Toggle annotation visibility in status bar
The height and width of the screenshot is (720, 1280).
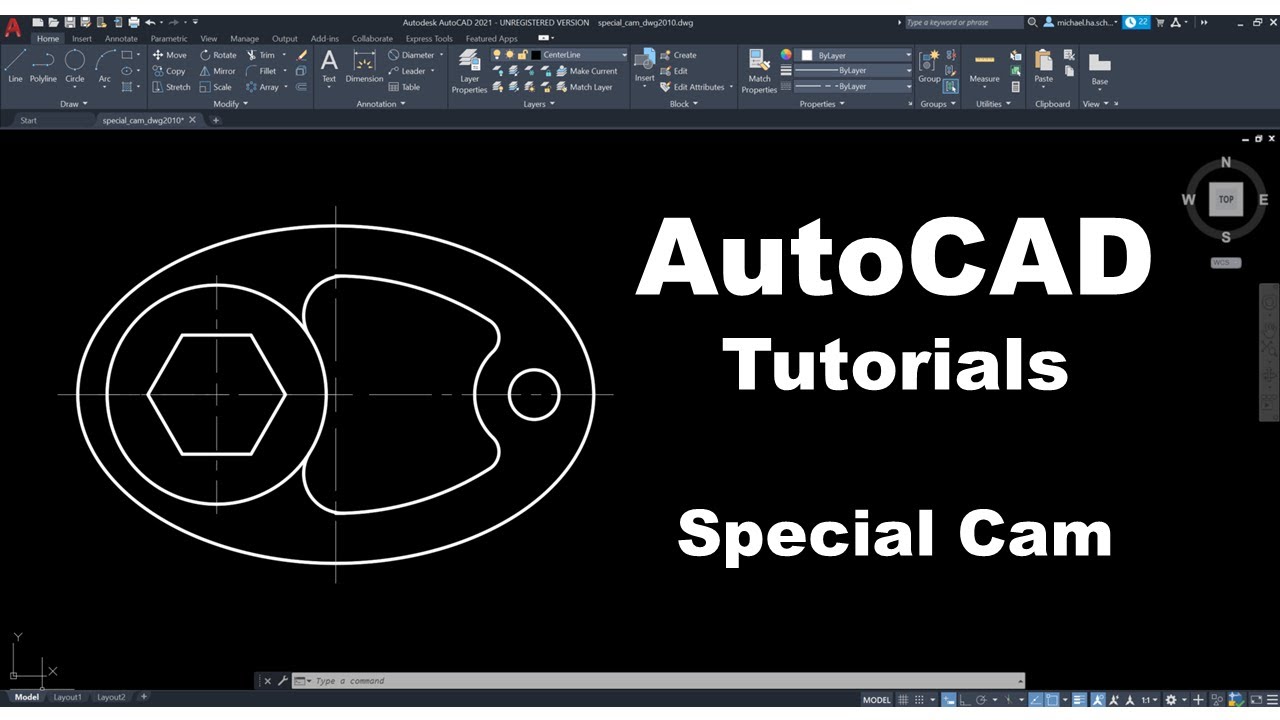pyautogui.click(x=1097, y=700)
